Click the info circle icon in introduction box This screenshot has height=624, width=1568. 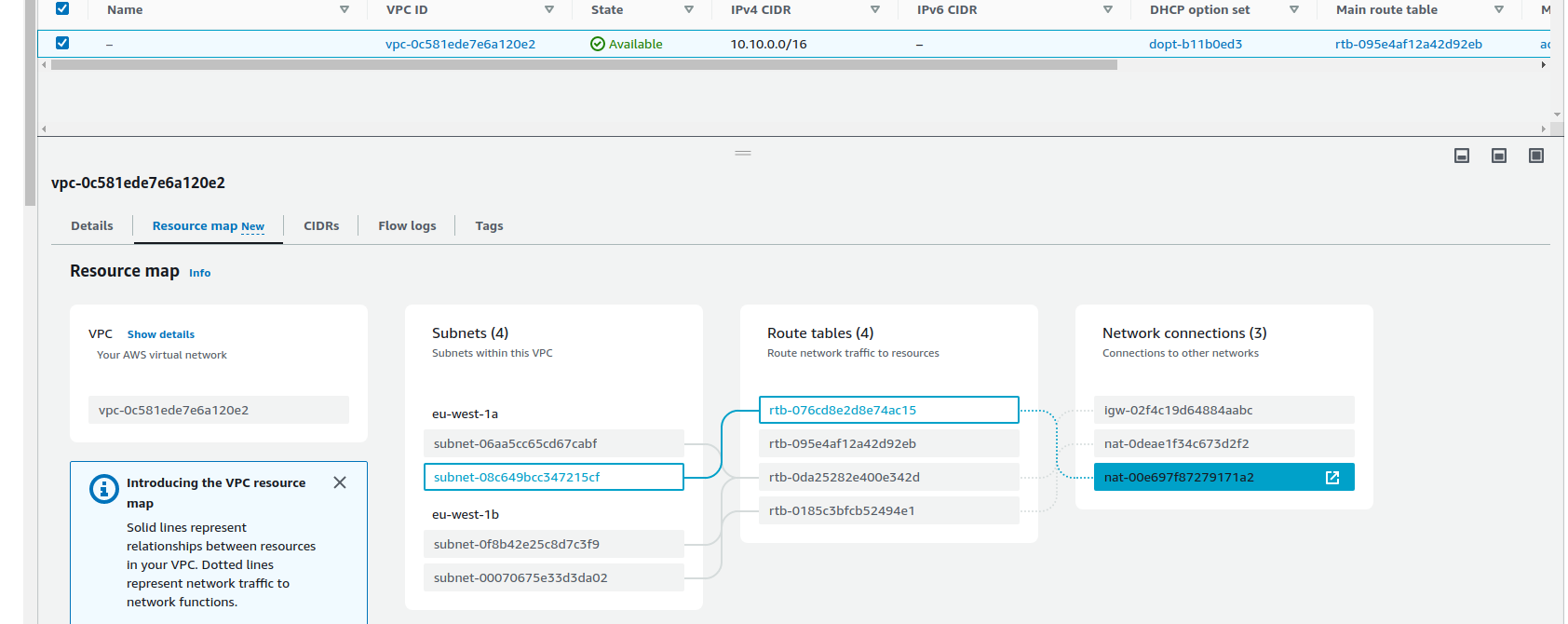tap(103, 488)
